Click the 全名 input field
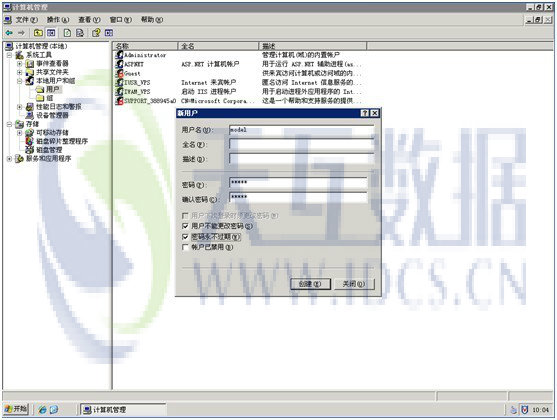The height and width of the screenshot is (420, 557). pos(301,145)
